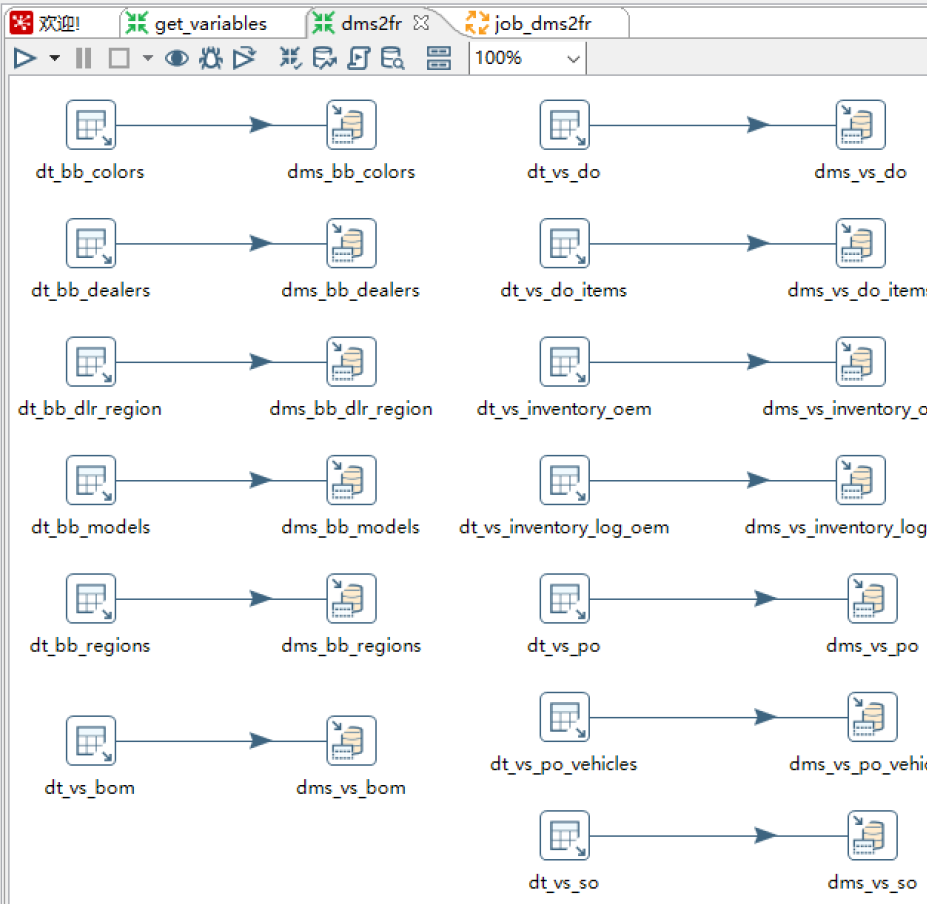Click the dt_vs_inventory_log_oem label
Screen dimensions: 927x904
564,527
